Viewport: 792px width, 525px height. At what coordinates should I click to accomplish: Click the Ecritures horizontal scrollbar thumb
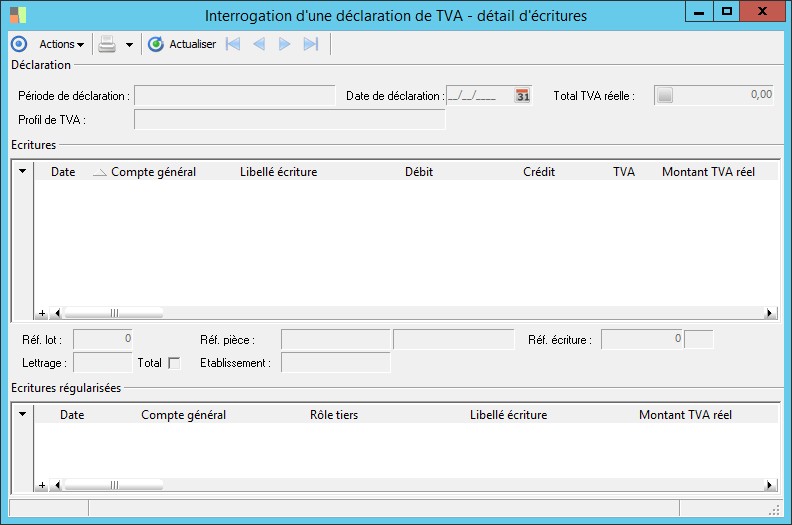(x=114, y=313)
